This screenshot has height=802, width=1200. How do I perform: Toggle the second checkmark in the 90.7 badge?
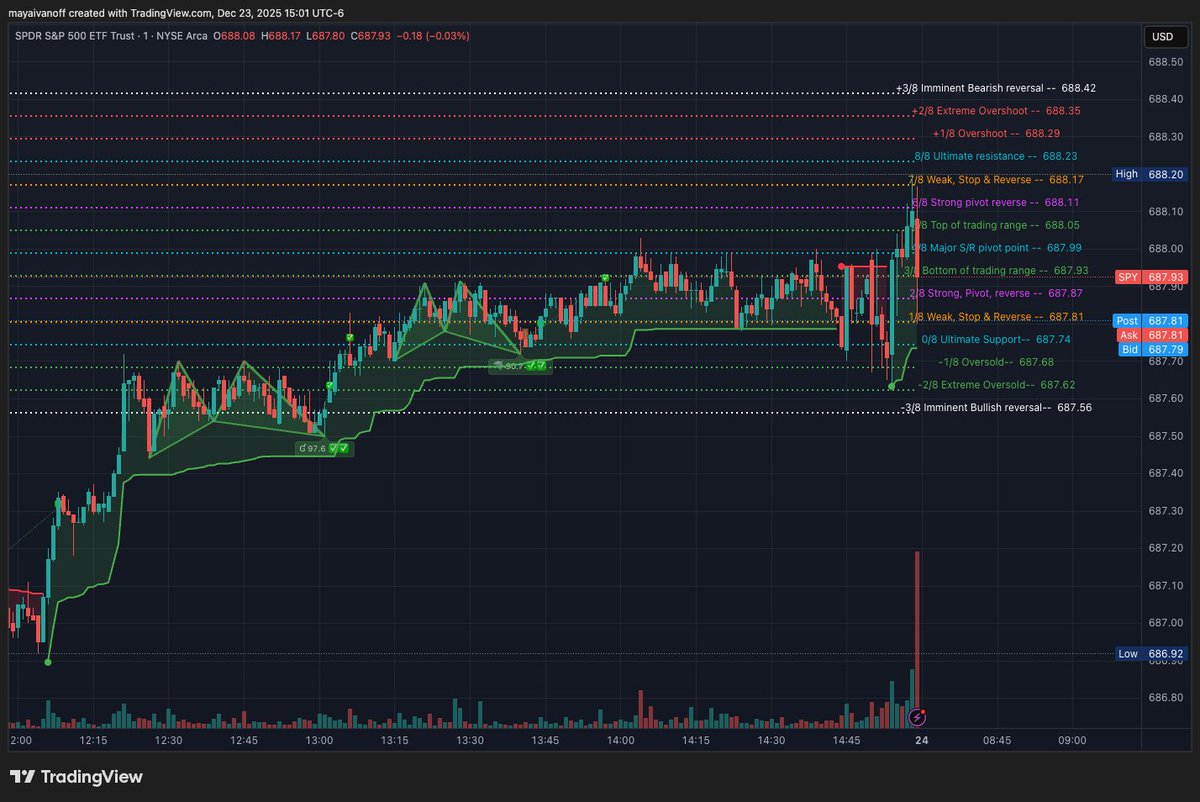(x=541, y=366)
